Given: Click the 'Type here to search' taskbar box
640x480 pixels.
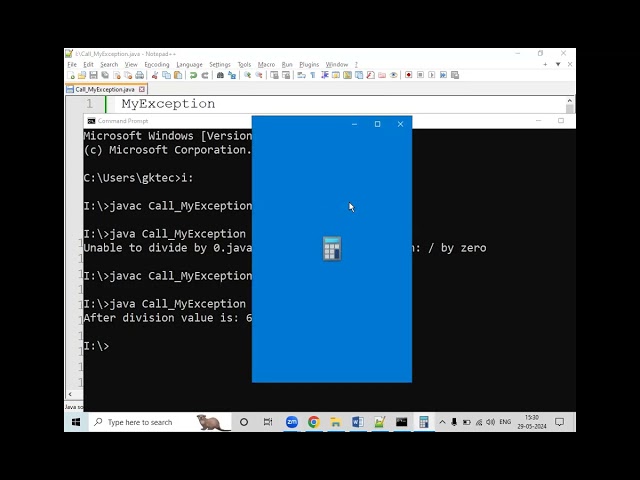Looking at the screenshot, I should [160, 422].
